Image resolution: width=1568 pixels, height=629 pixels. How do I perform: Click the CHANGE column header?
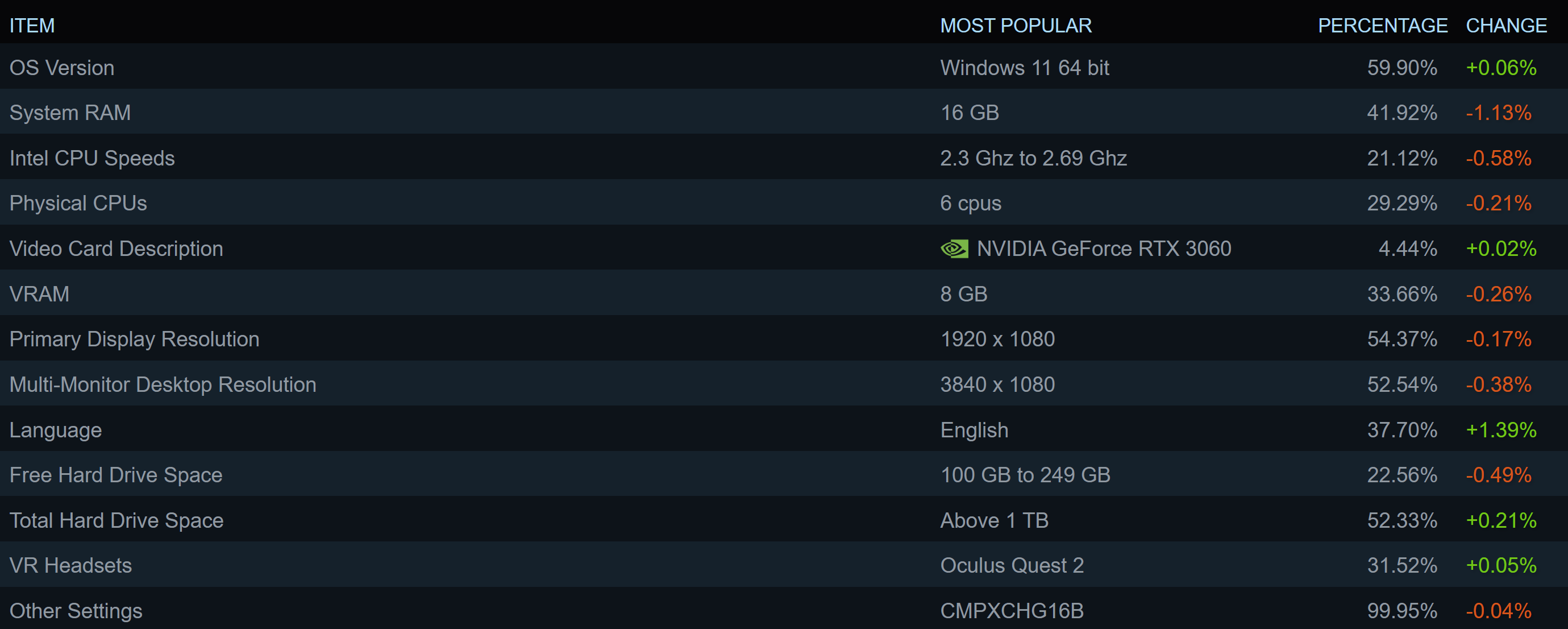point(1506,26)
